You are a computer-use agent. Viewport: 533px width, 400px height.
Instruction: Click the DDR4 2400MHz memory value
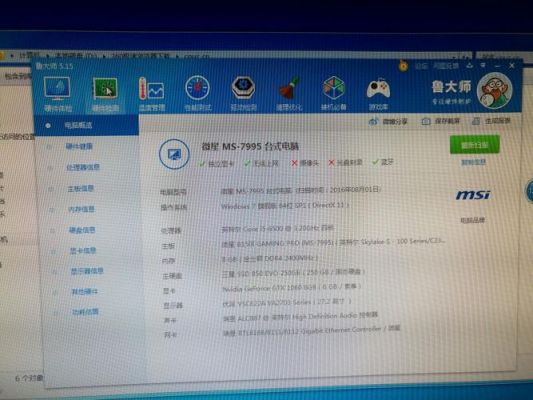pos(270,259)
